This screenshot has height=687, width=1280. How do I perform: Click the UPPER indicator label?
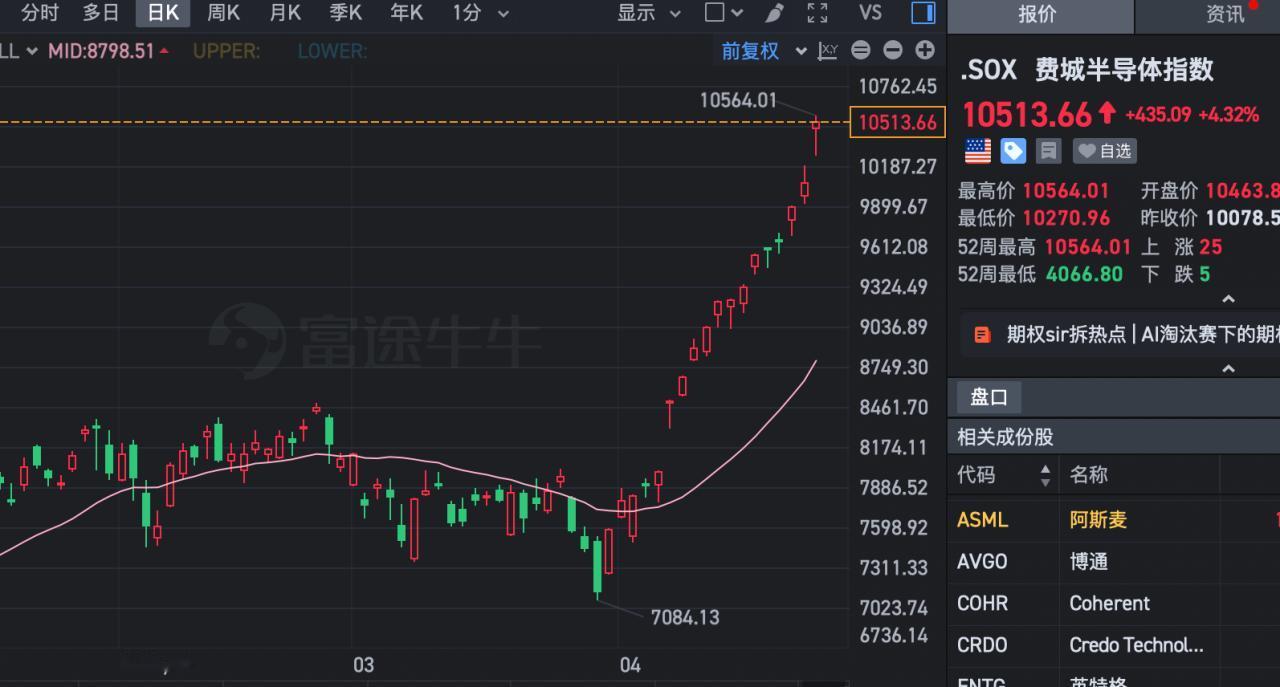(226, 51)
